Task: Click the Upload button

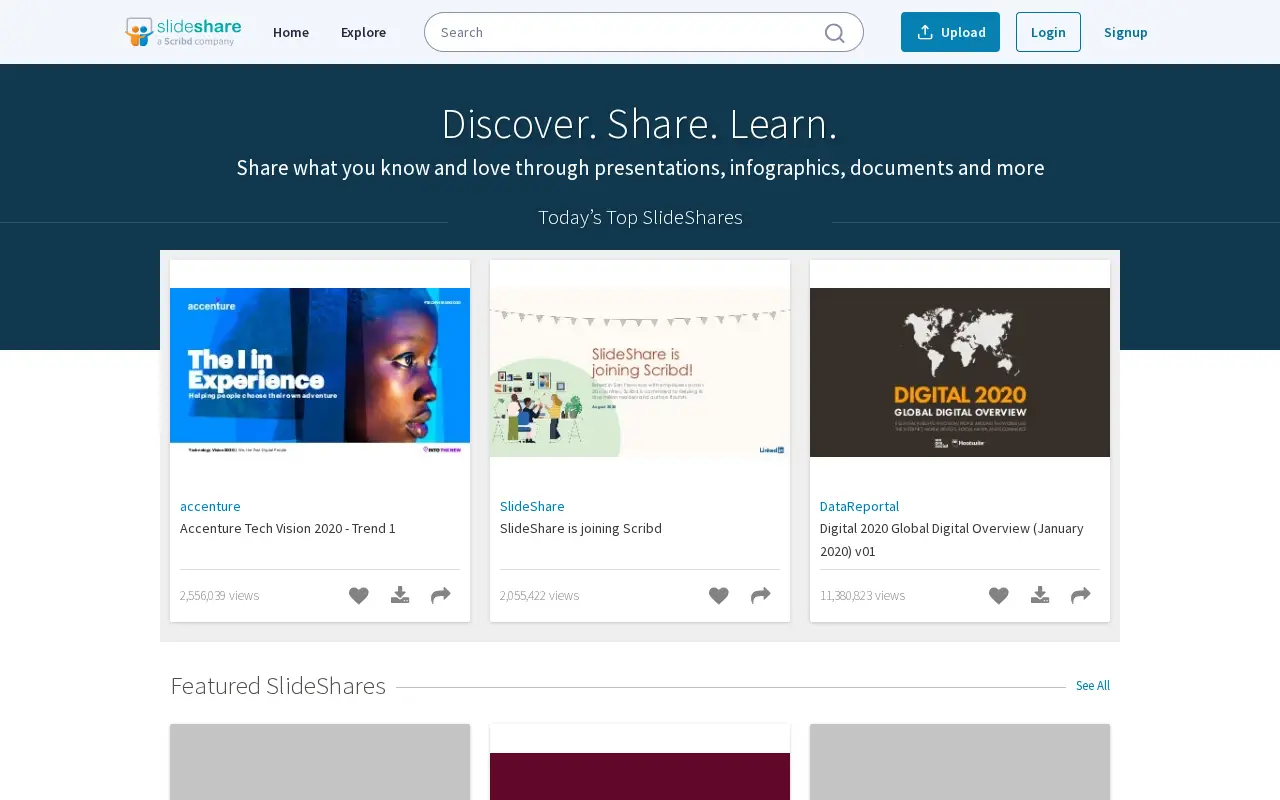Action: click(x=950, y=32)
